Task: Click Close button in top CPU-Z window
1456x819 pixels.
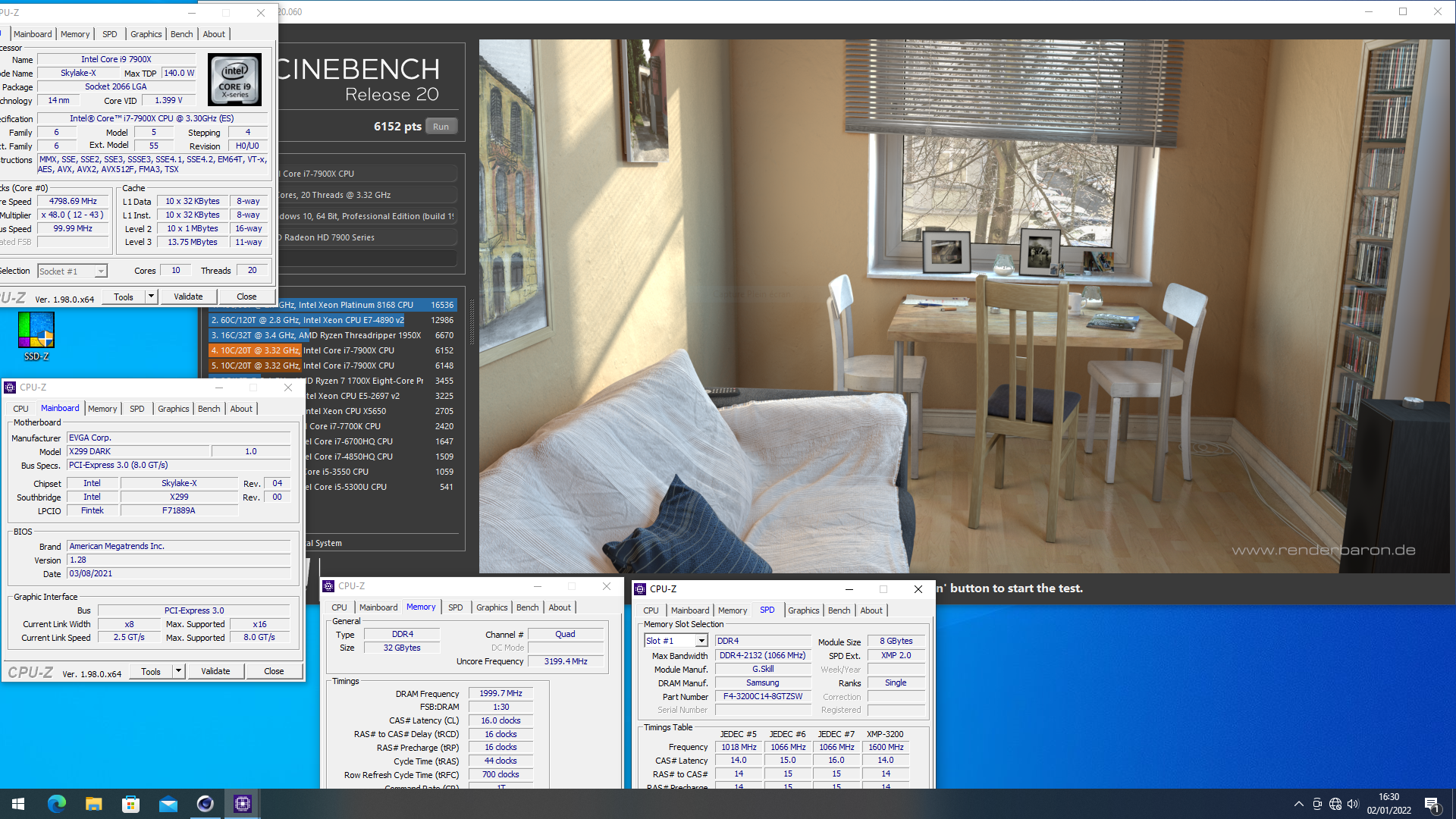Action: click(246, 297)
